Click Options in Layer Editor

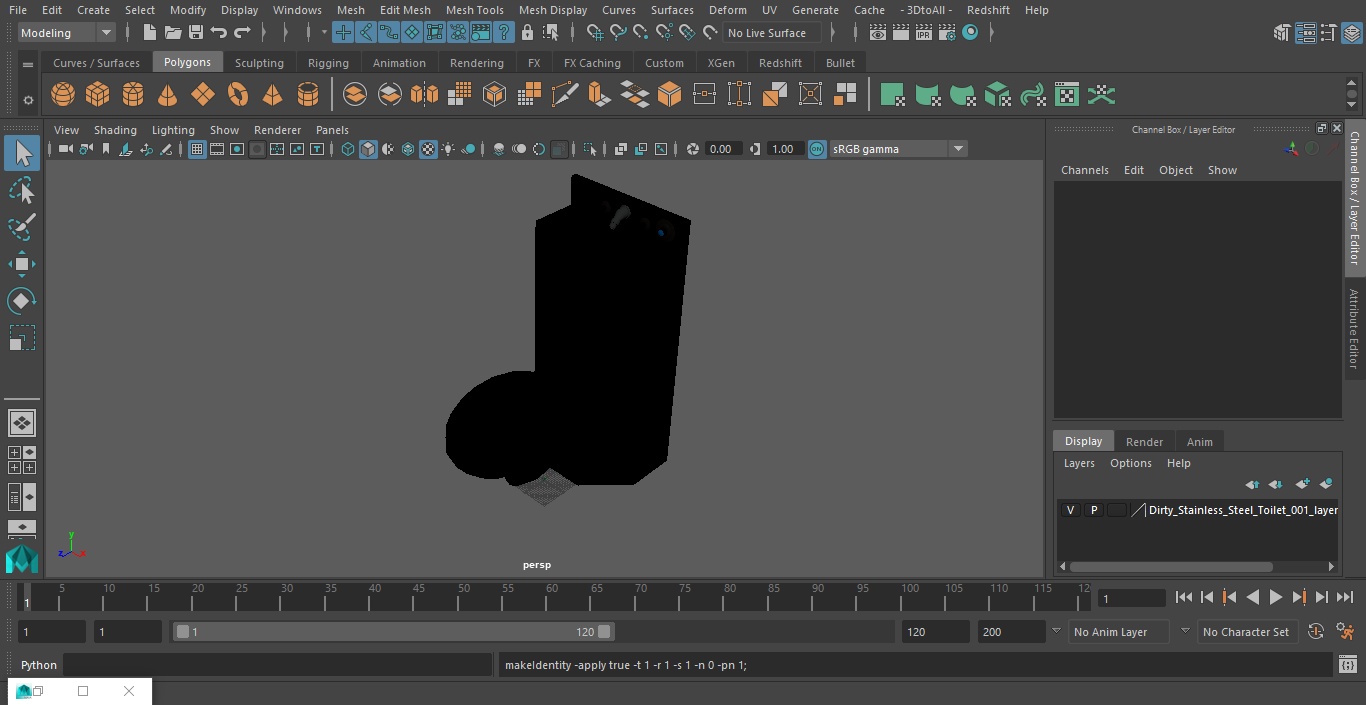pos(1131,463)
